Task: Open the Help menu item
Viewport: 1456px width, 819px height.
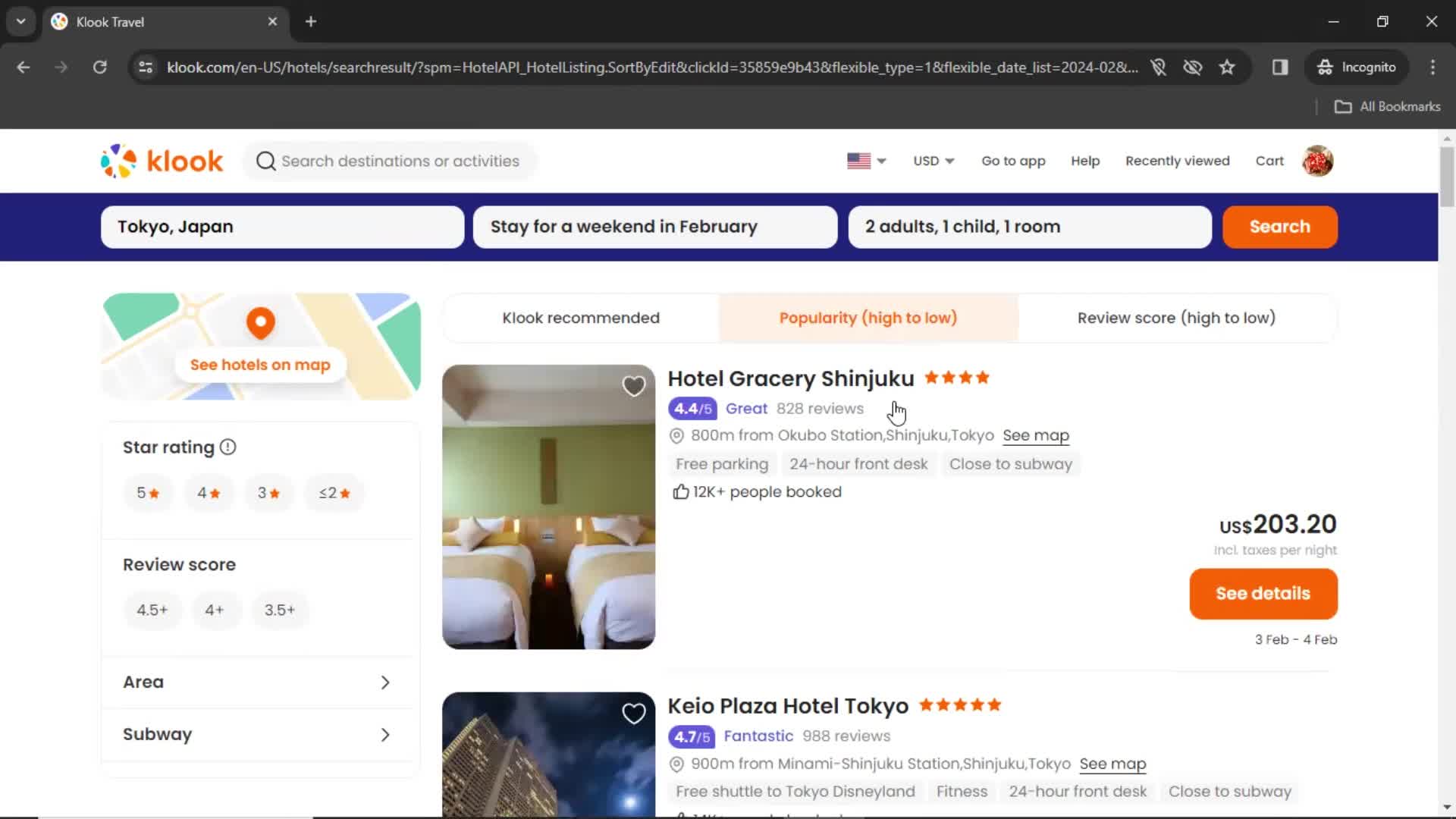Action: [x=1085, y=161]
